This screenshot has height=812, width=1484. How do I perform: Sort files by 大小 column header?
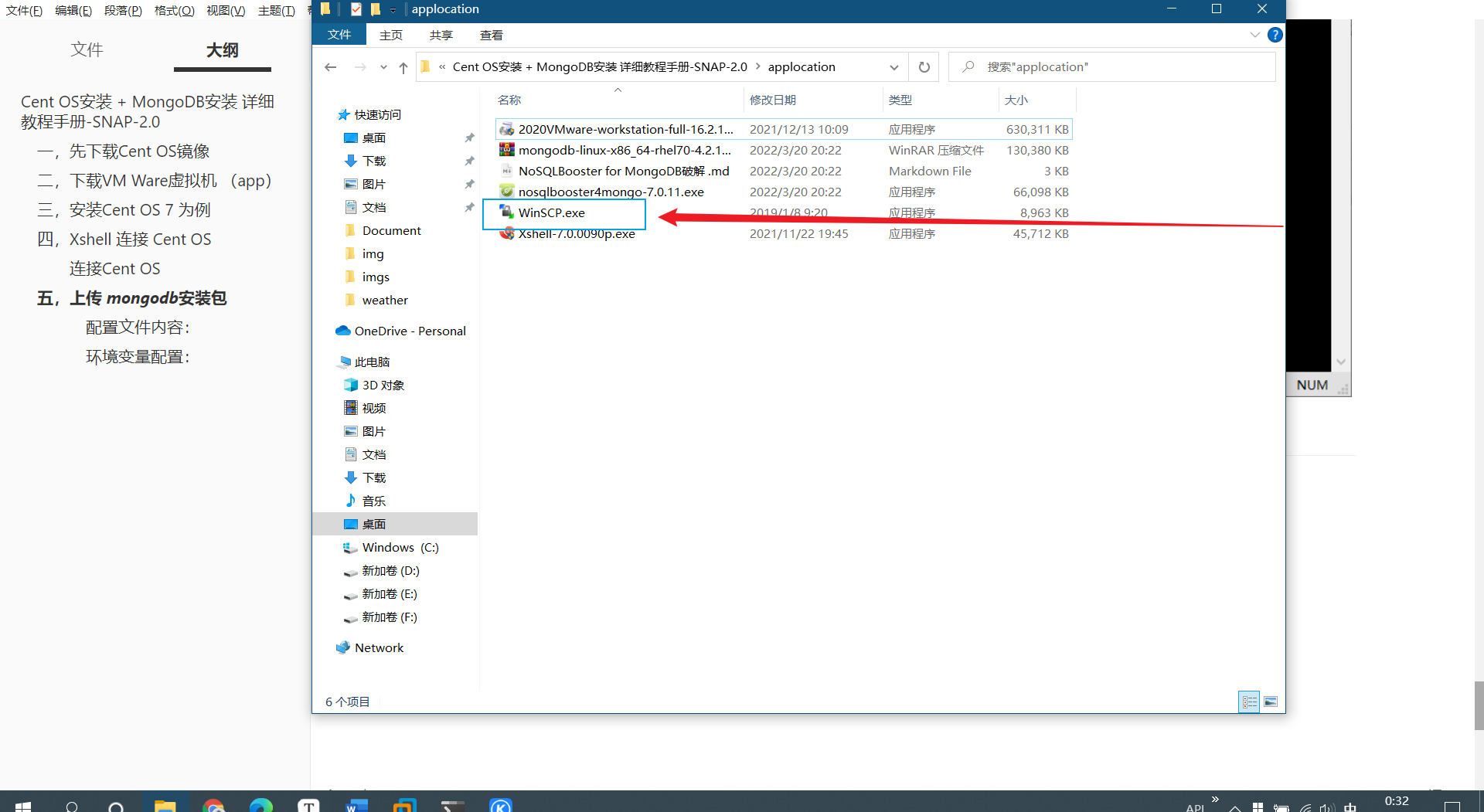point(1037,100)
